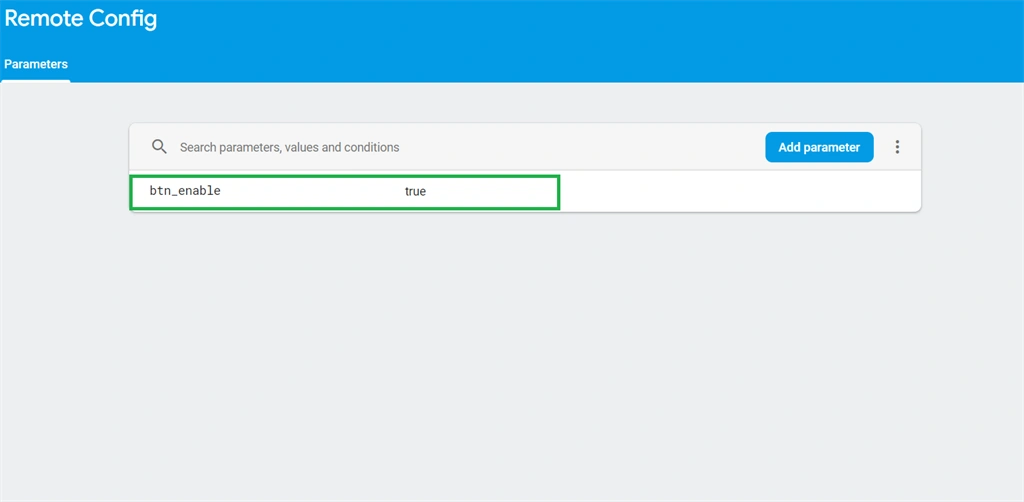Click the true value of btn_enable
The width and height of the screenshot is (1024, 502).
(415, 192)
